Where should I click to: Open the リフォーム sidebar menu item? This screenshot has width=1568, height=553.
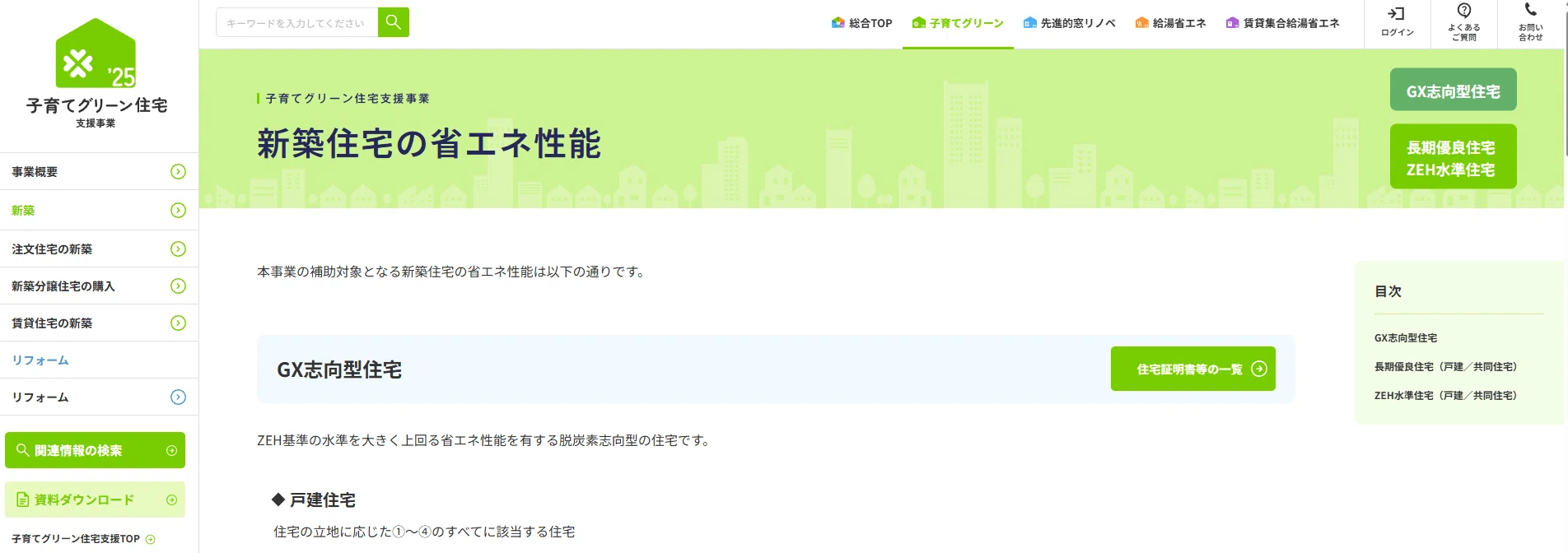click(99, 397)
